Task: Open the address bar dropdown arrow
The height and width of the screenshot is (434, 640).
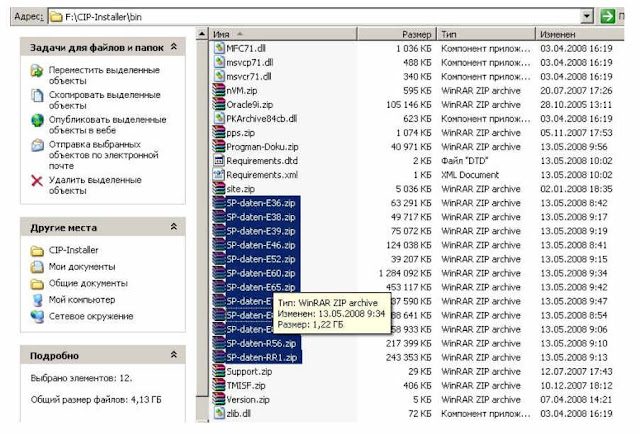Action: click(587, 16)
